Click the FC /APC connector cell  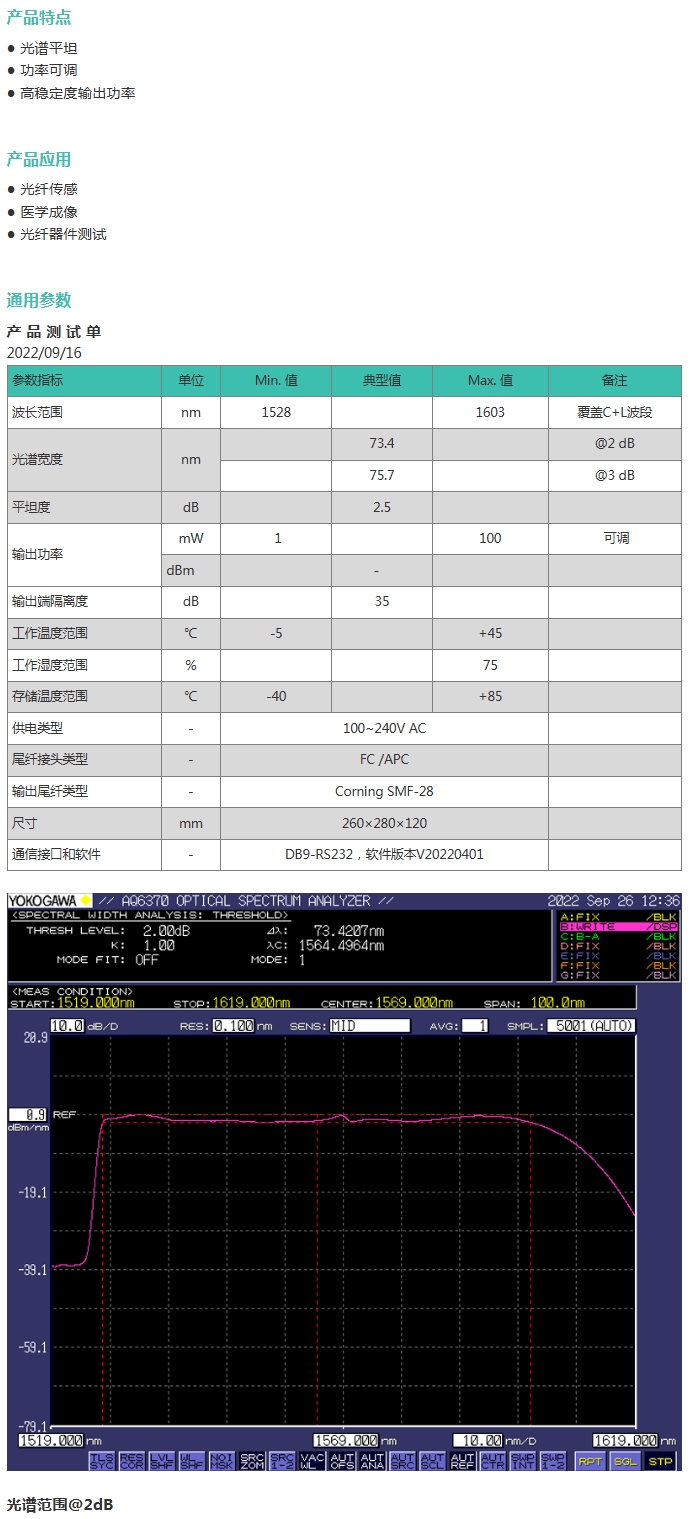tap(384, 759)
